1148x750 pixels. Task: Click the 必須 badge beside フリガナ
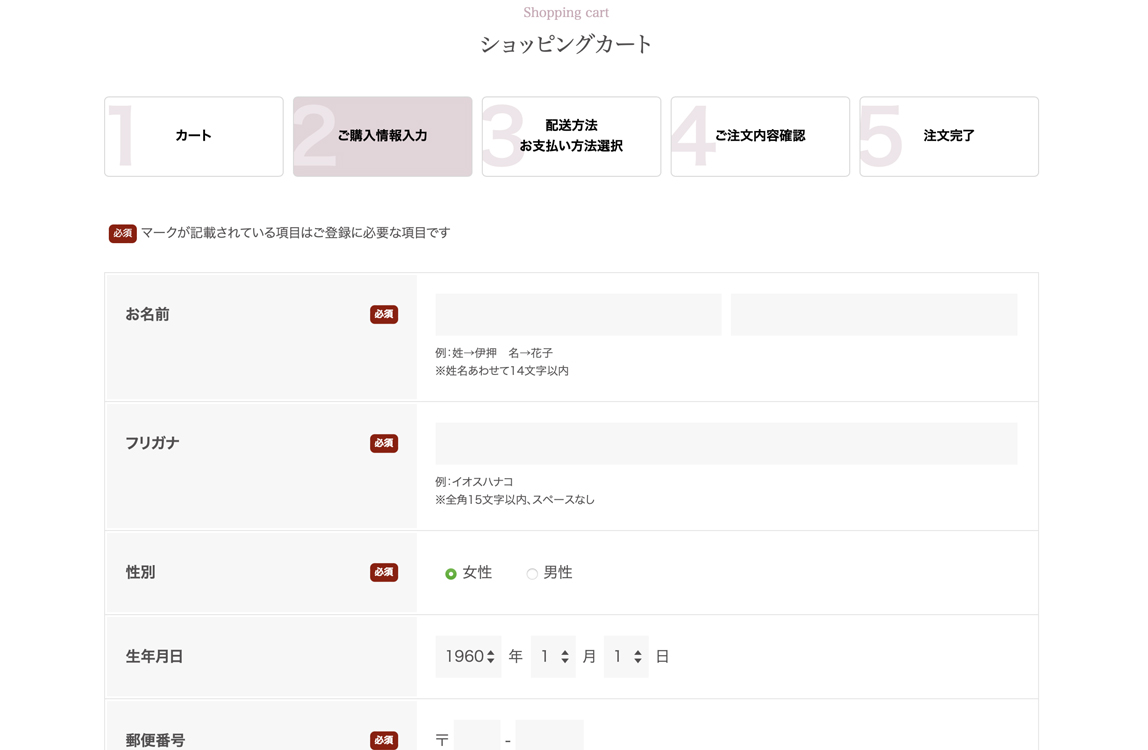(x=384, y=443)
